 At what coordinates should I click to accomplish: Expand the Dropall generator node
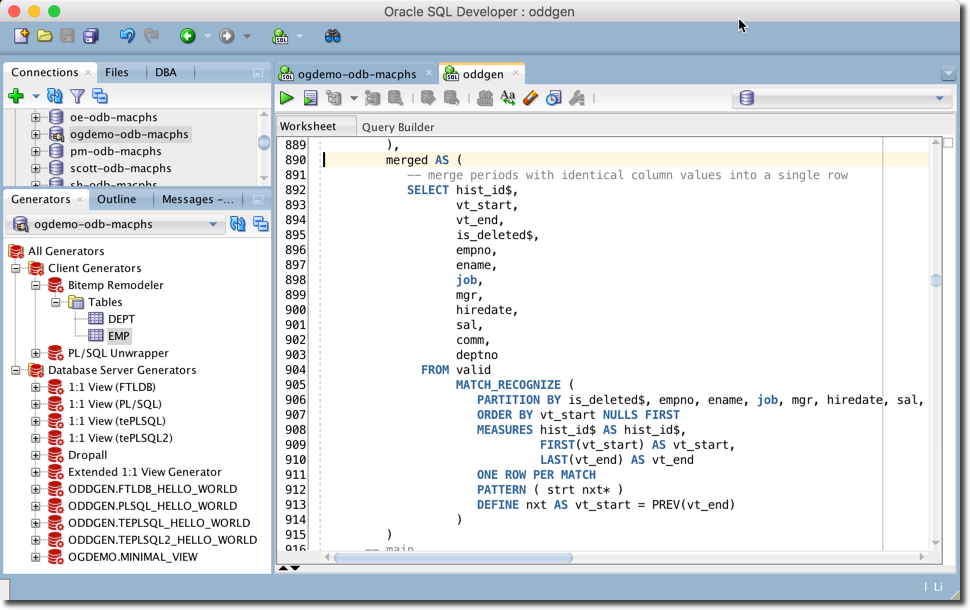pos(36,455)
